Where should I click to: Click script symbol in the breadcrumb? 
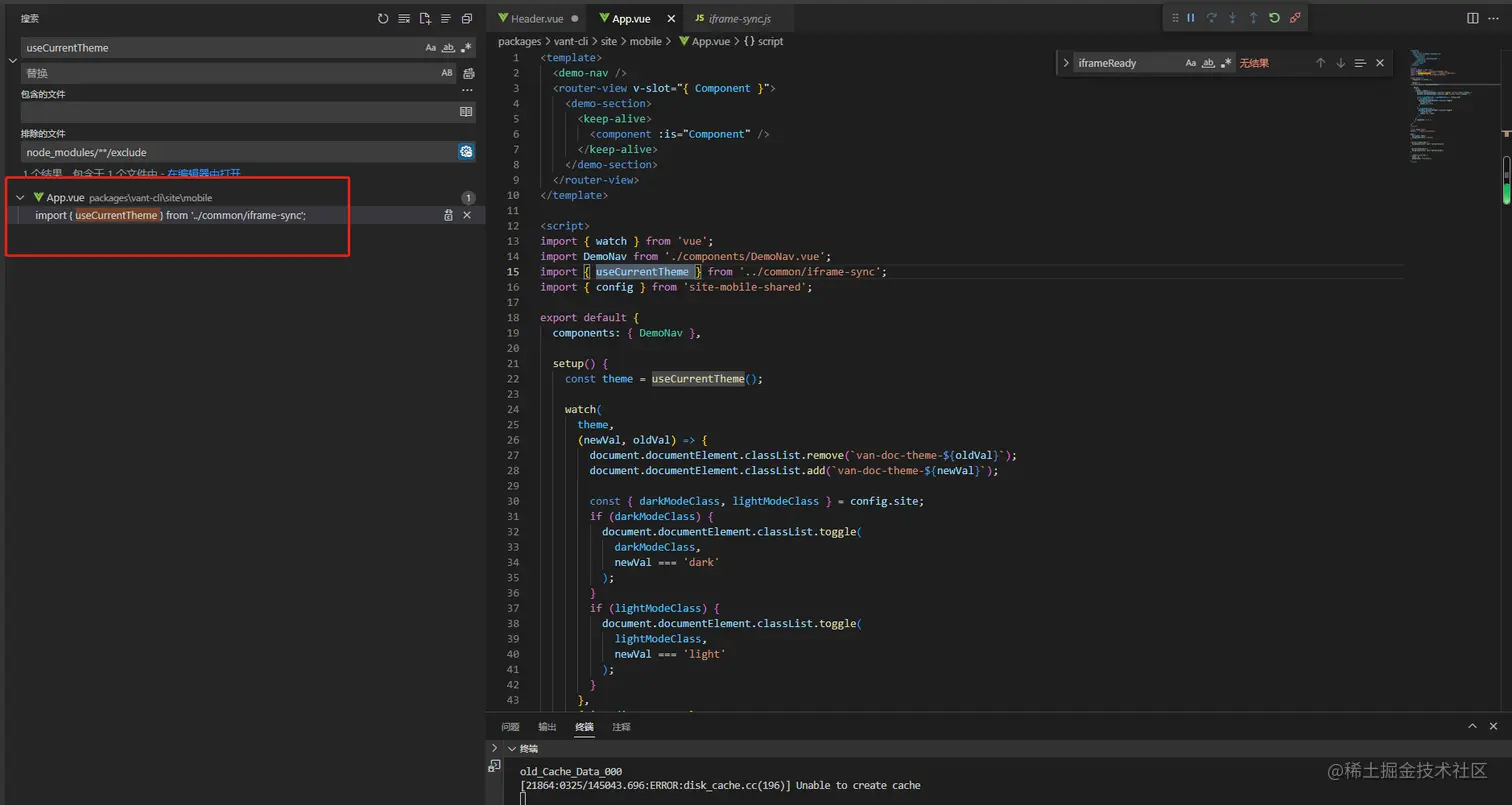coord(764,41)
